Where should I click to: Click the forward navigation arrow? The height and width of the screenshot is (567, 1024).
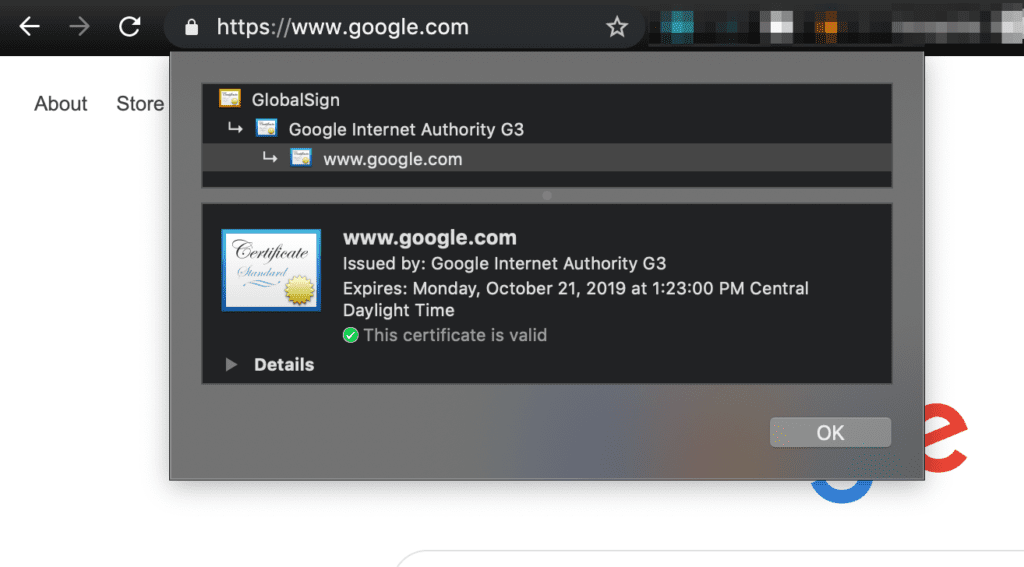click(x=79, y=27)
